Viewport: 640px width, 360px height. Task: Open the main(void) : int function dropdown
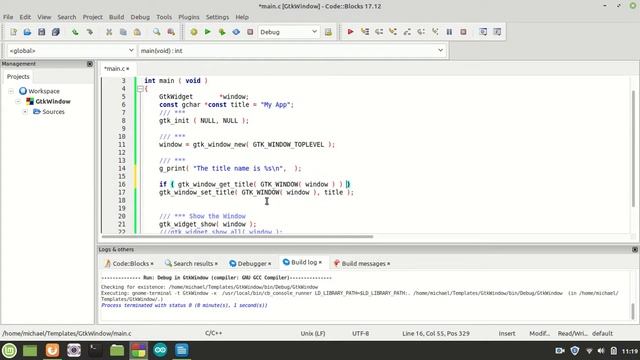pos(292,51)
